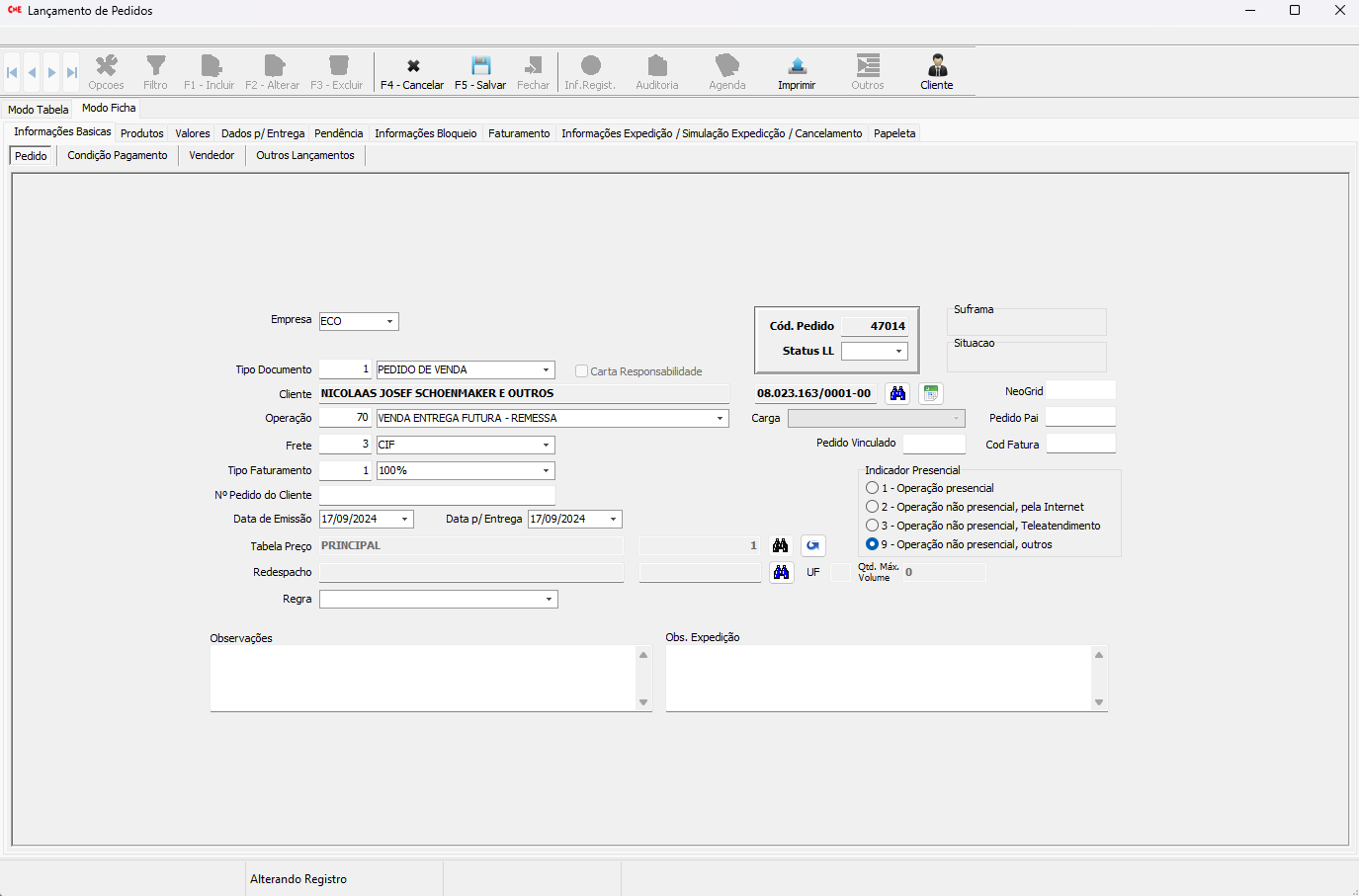Image resolution: width=1359 pixels, height=896 pixels.
Task: Click binoculars icon in Redespacho row
Action: coord(781,573)
